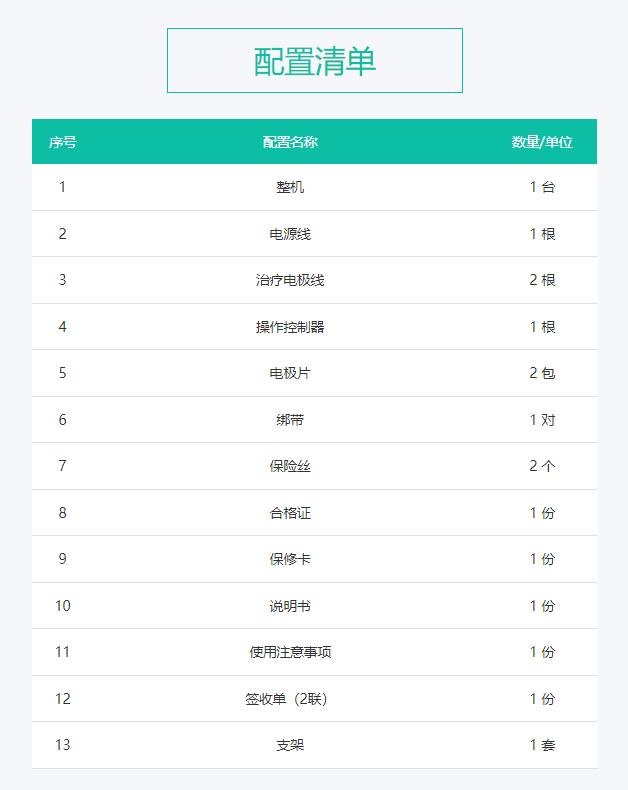The height and width of the screenshot is (790, 628).
Task: Select the 说明书 row text
Action: coord(290,606)
